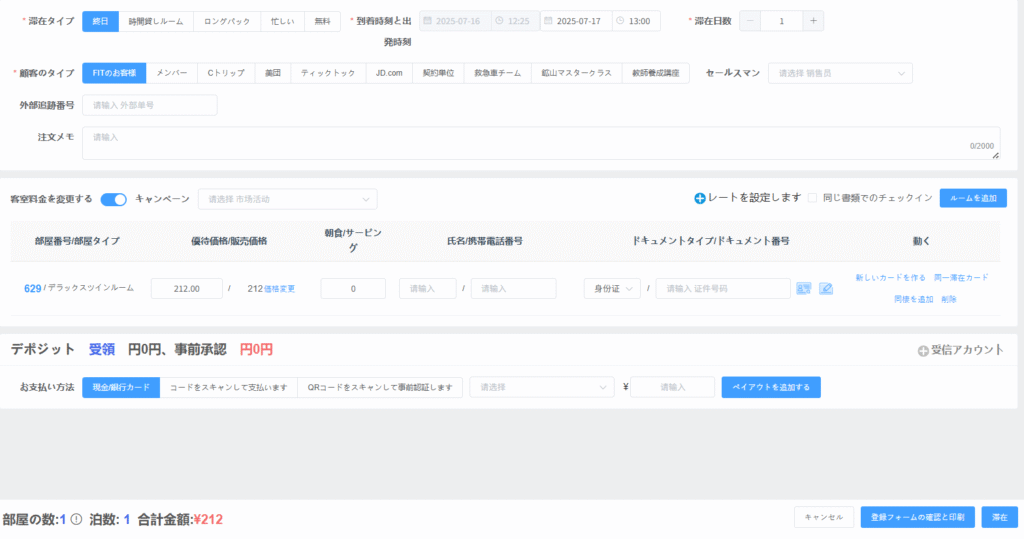Click the departure date calendar icon
This screenshot has height=539, width=1024.
548,21
